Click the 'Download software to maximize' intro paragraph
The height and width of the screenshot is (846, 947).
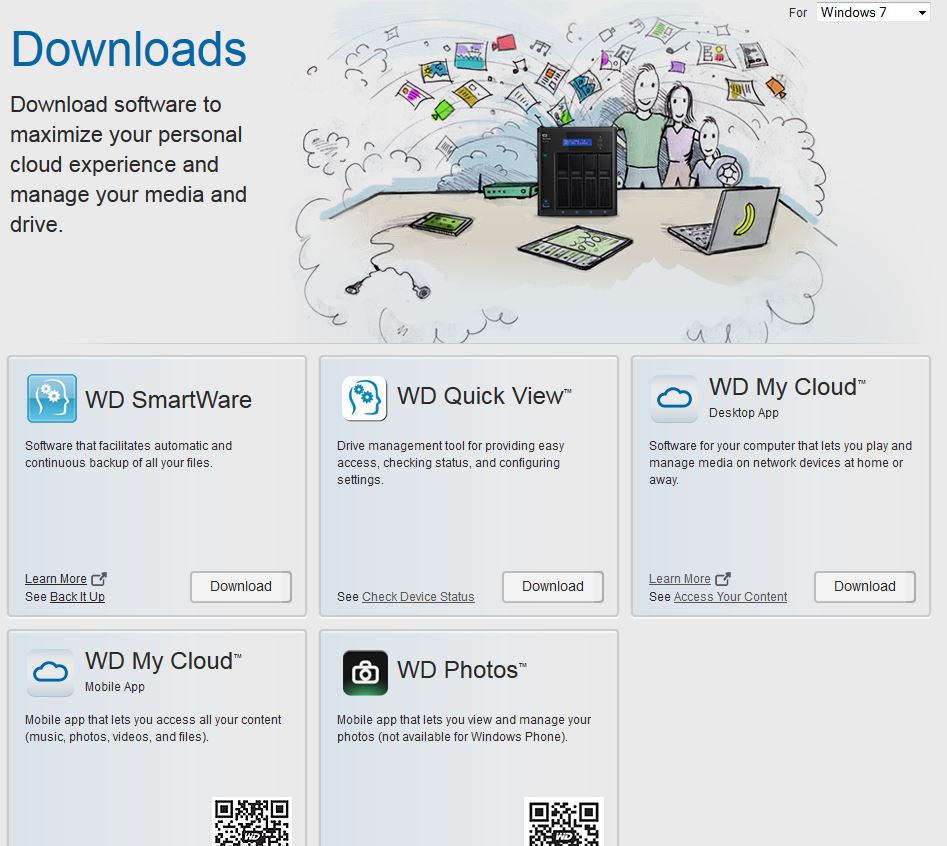[x=129, y=164]
